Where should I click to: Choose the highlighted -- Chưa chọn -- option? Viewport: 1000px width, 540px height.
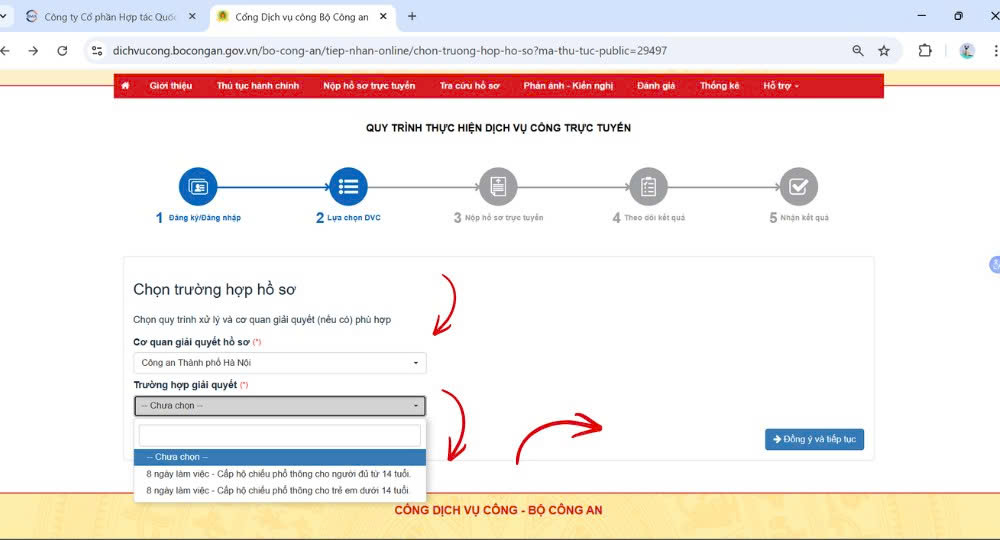280,457
